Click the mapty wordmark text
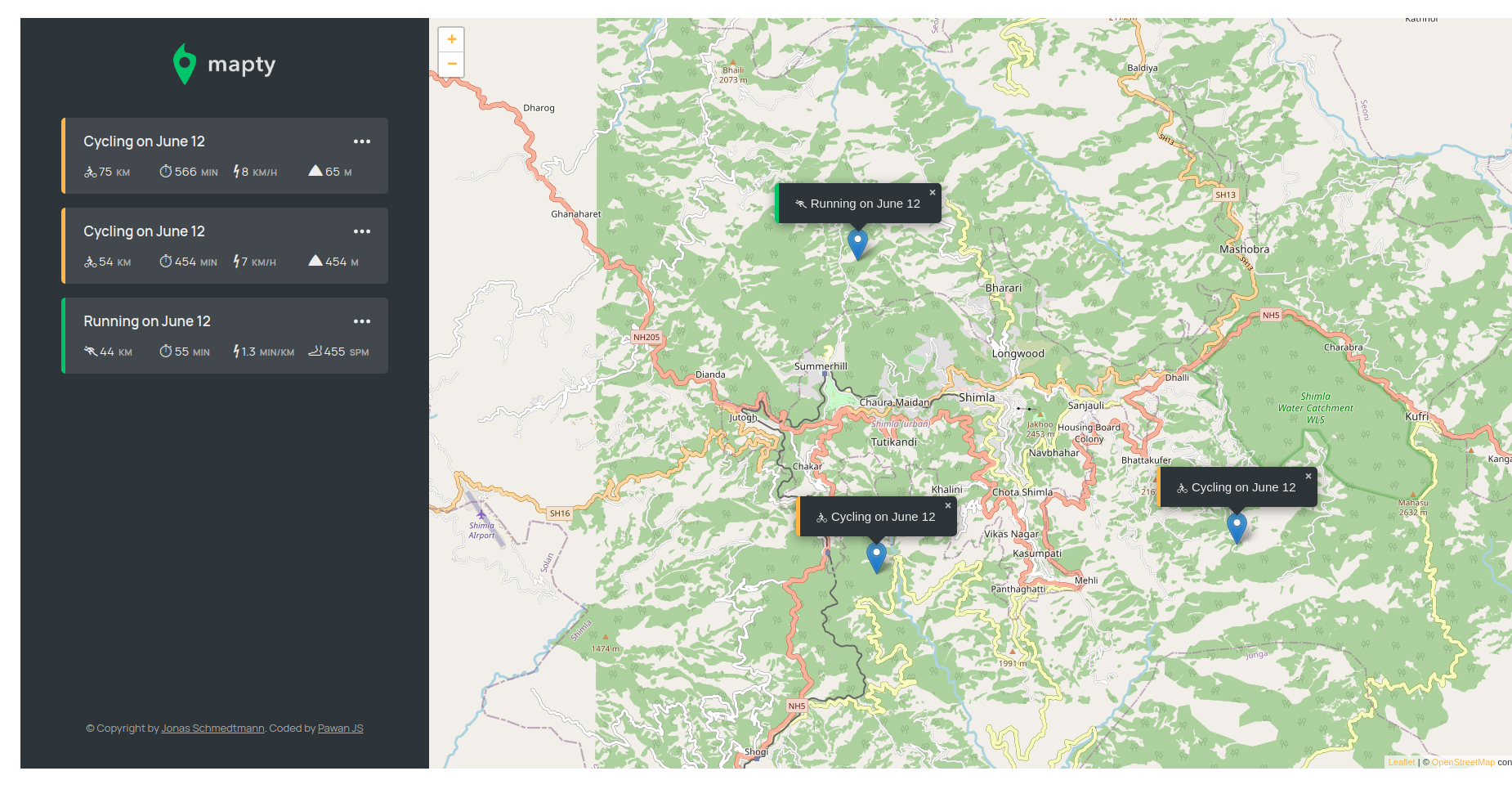This screenshot has width=1512, height=789. click(241, 65)
